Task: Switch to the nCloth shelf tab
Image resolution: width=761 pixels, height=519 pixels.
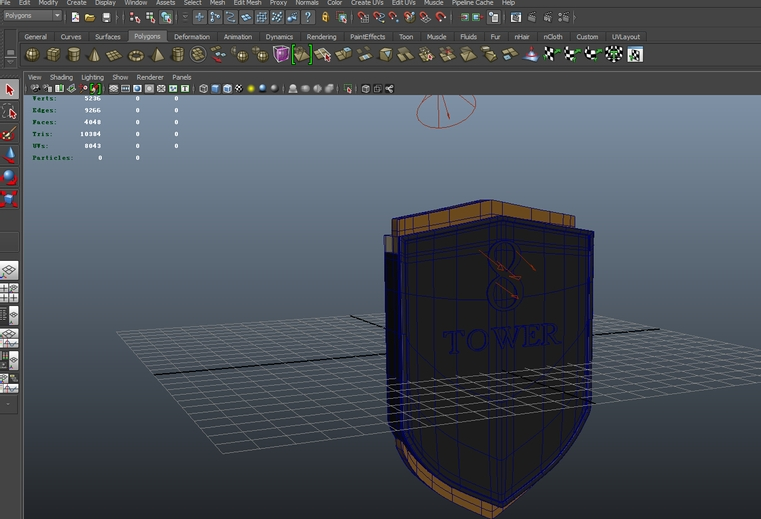Action: [553, 36]
